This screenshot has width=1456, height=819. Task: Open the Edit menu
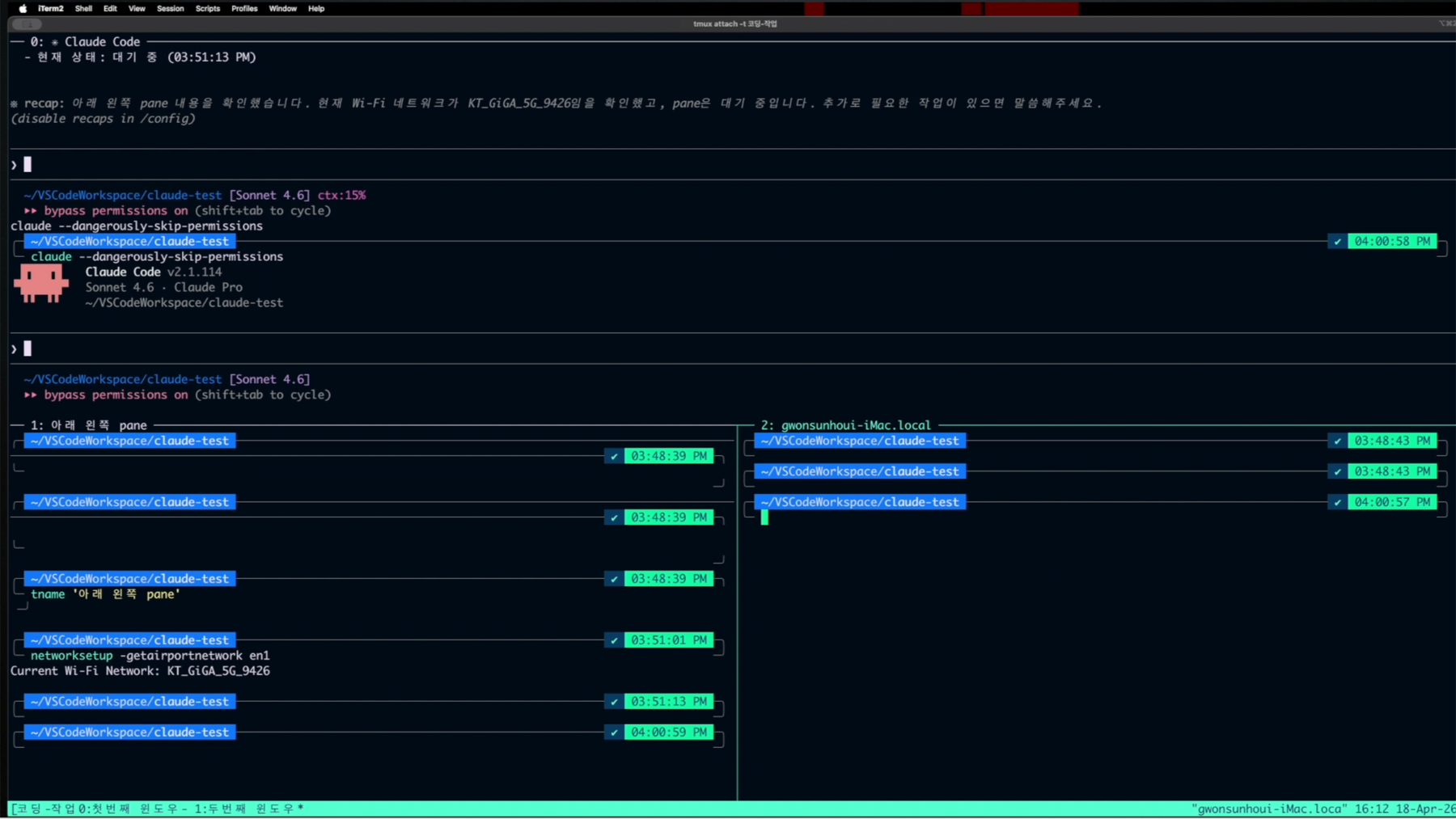coord(110,8)
